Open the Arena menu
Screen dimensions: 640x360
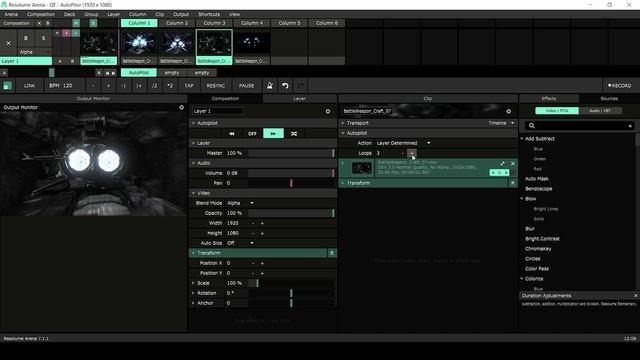click(x=11, y=14)
